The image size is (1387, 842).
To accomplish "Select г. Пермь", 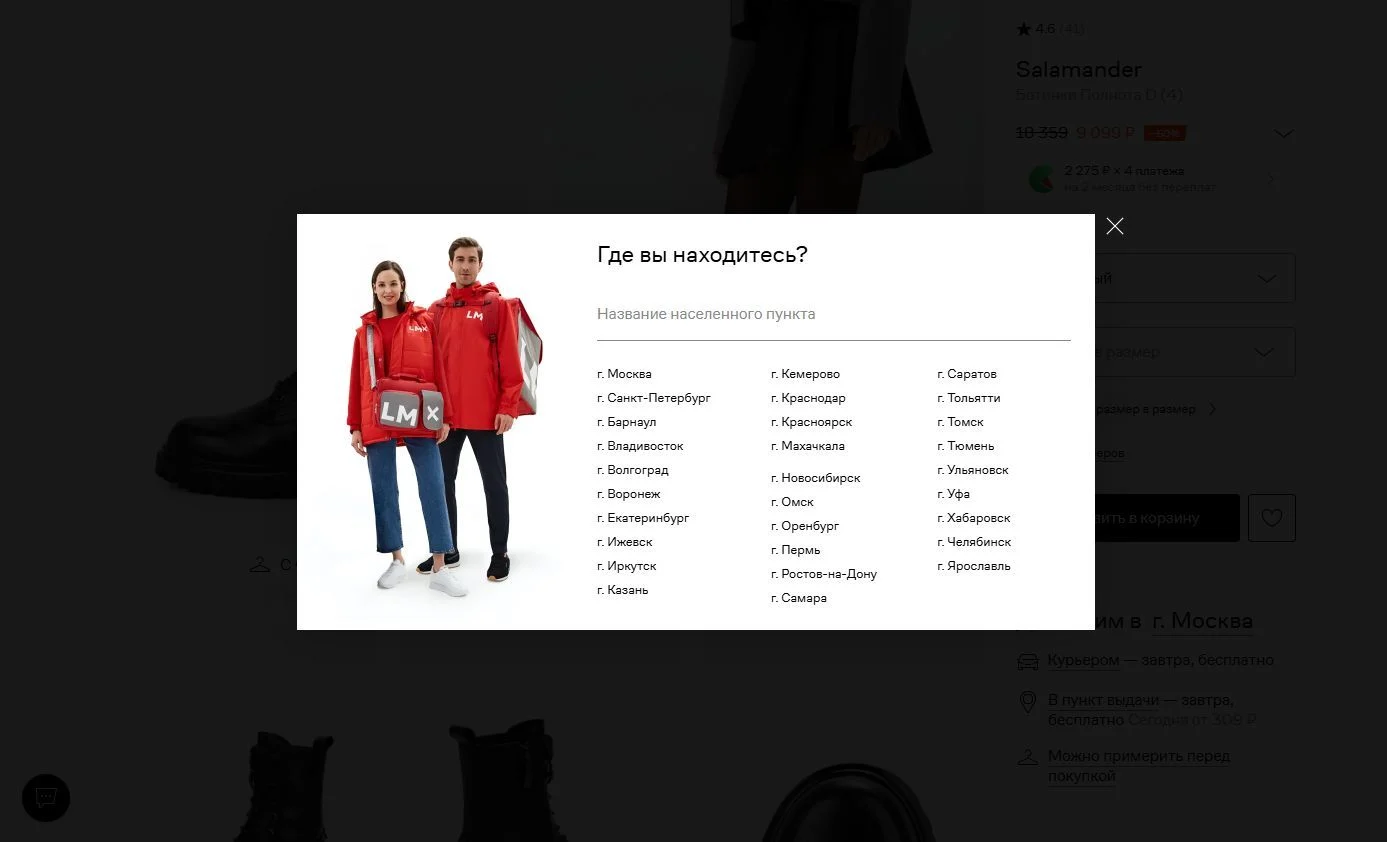I will pos(796,550).
